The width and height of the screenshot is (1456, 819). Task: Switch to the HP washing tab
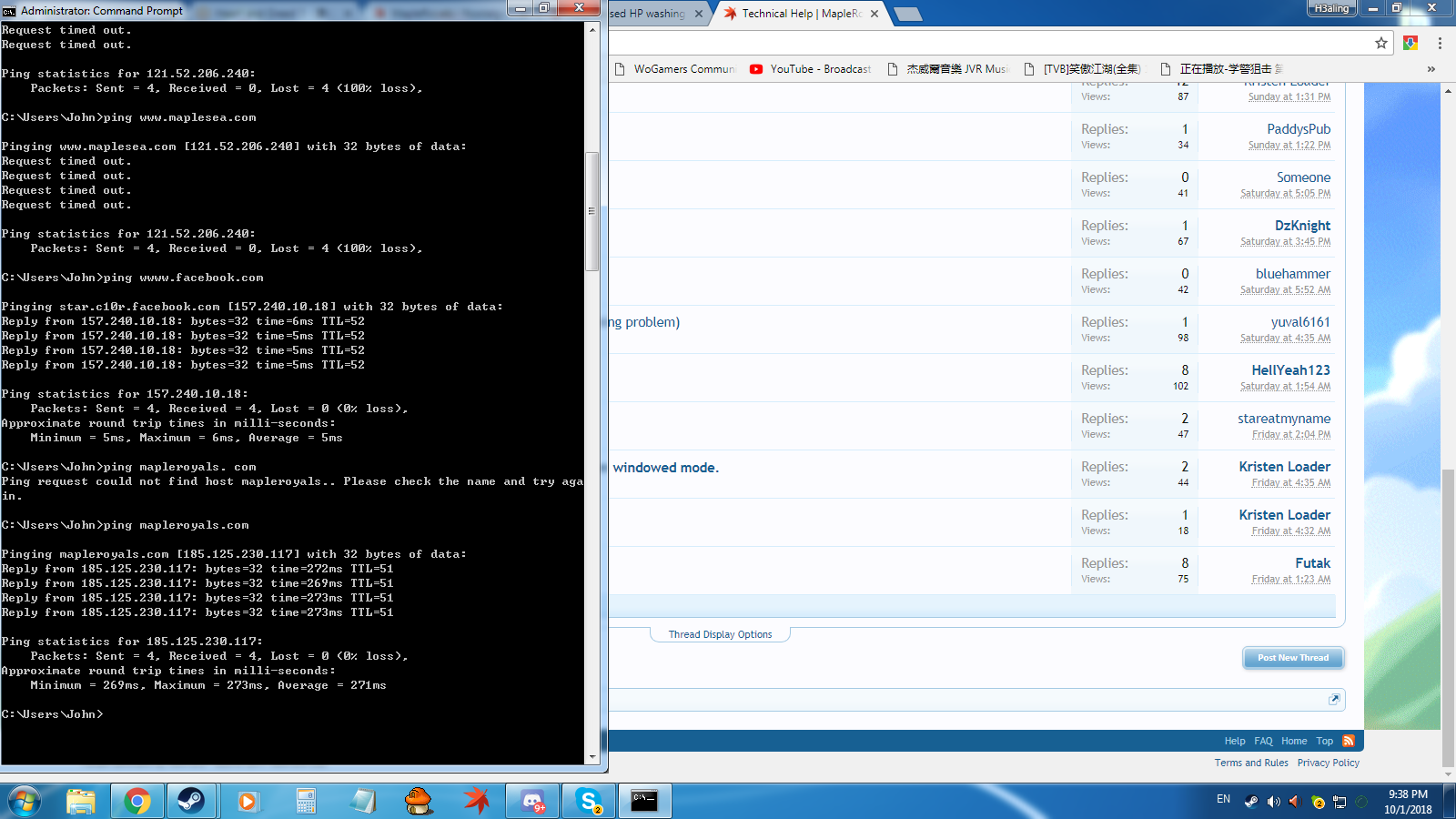click(651, 14)
